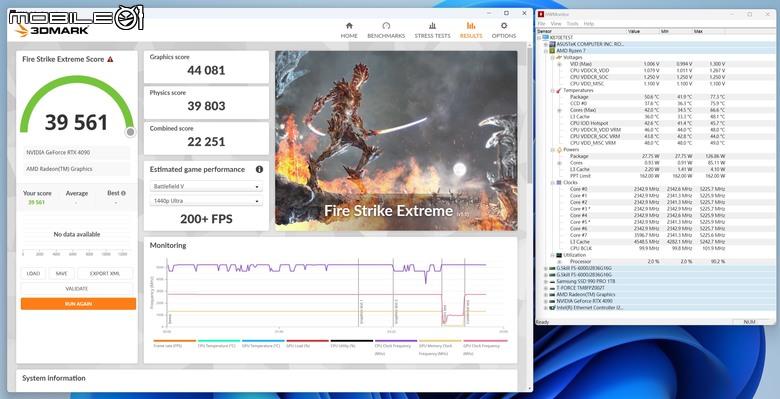Open the BENCHMARKS gauge icon
780x399 pixels.
(386, 26)
